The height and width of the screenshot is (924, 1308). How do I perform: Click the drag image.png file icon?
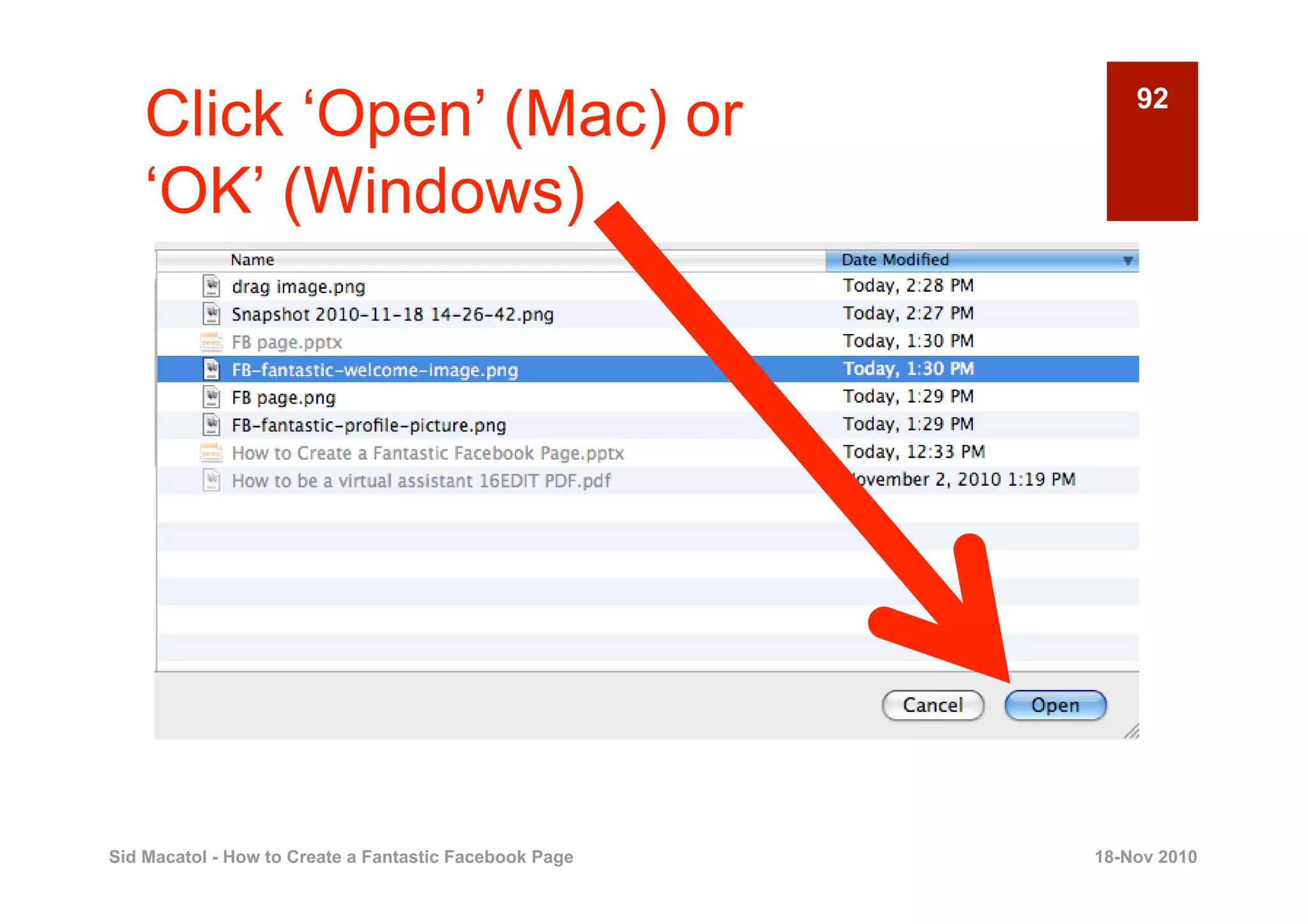pos(211,286)
